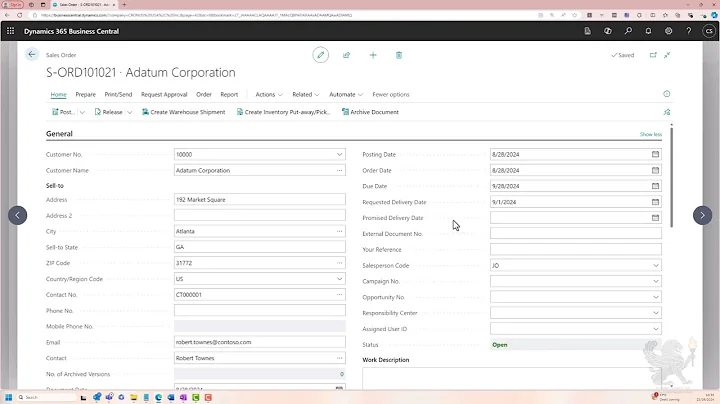The width and height of the screenshot is (720, 404).
Task: Open the Posting Date calendar picker
Action: point(655,154)
